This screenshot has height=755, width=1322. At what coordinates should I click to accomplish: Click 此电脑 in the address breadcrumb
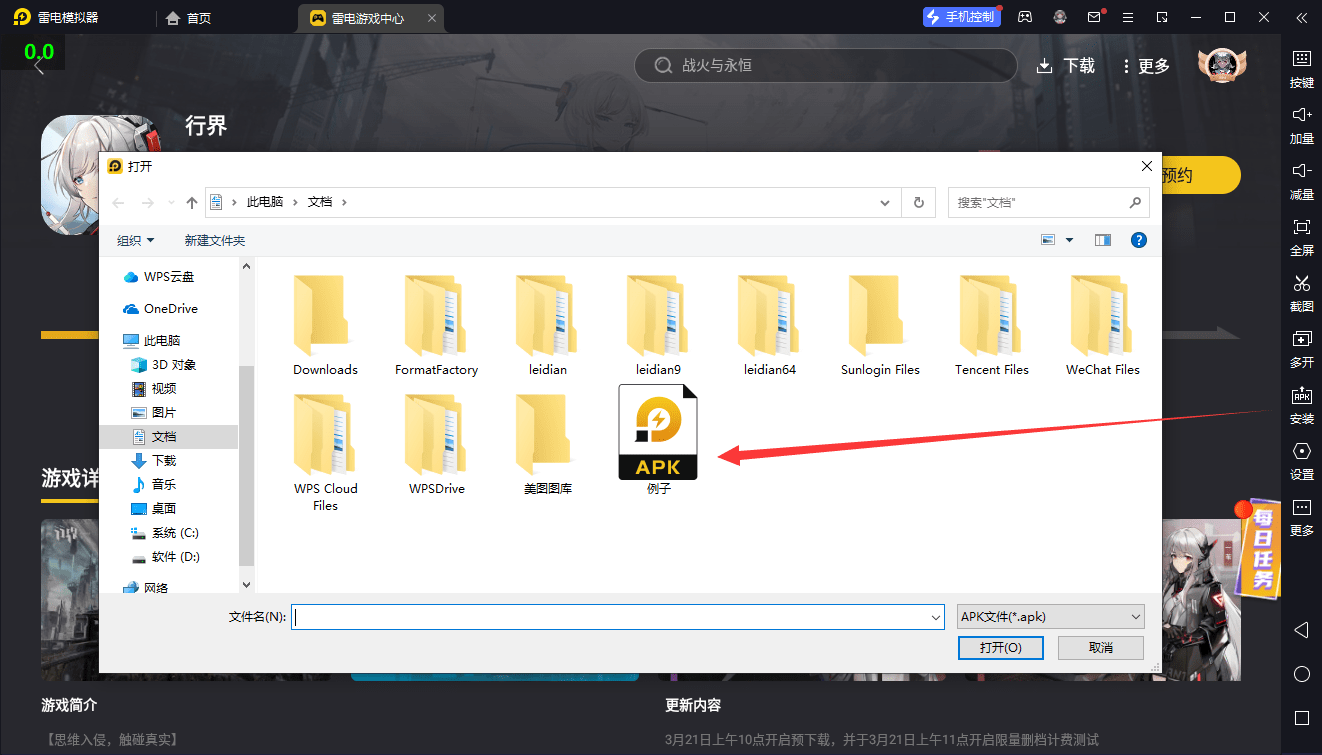(264, 202)
